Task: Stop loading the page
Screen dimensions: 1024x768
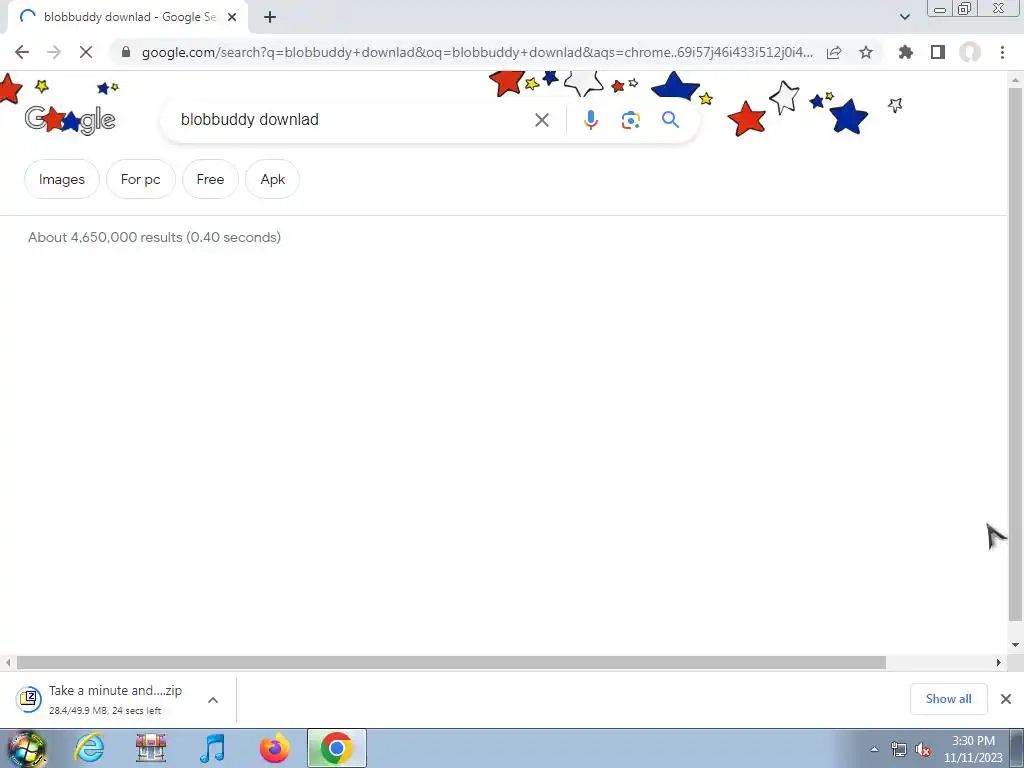Action: coord(86,52)
